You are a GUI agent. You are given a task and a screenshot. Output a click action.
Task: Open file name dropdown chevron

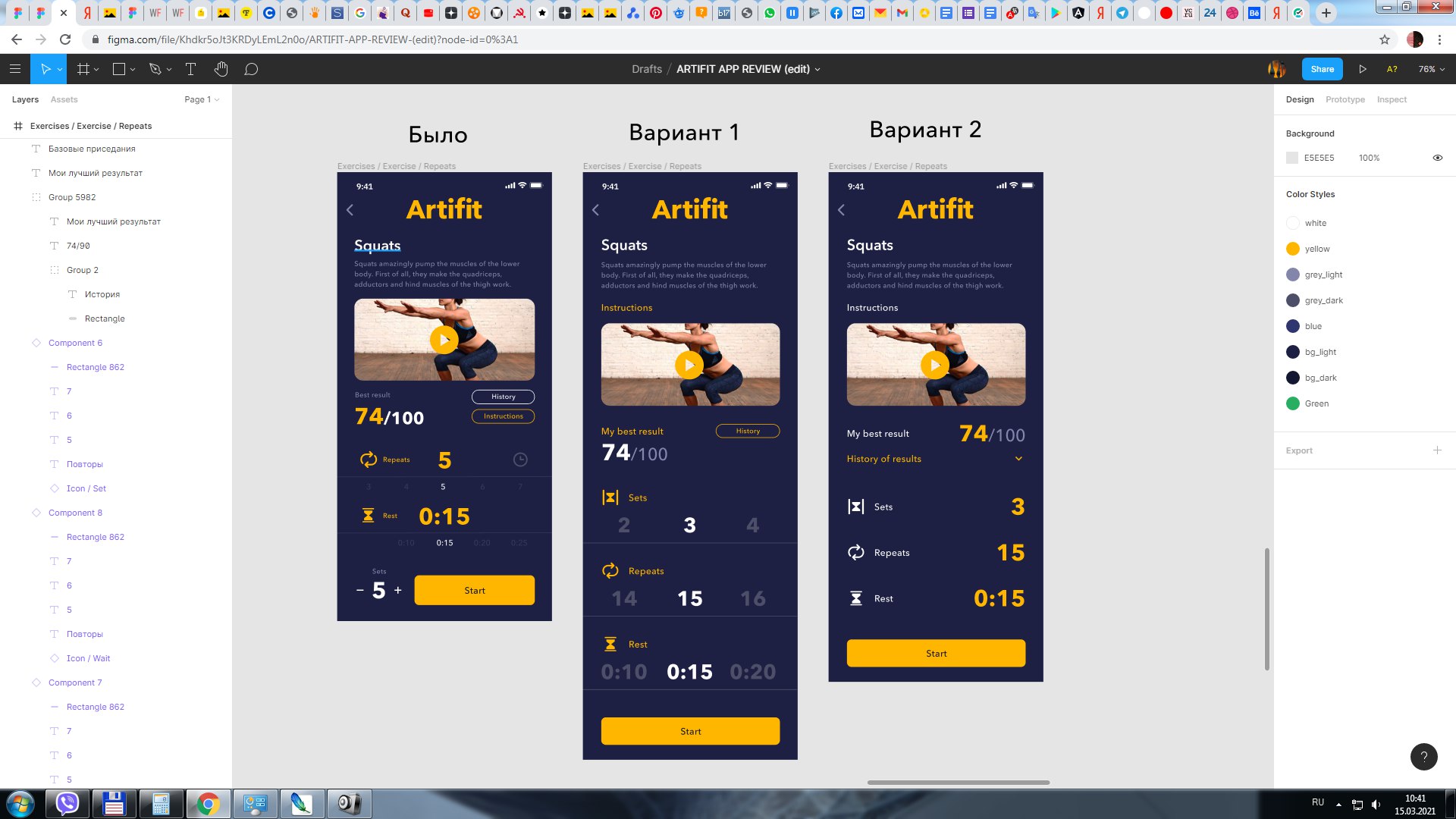point(817,70)
